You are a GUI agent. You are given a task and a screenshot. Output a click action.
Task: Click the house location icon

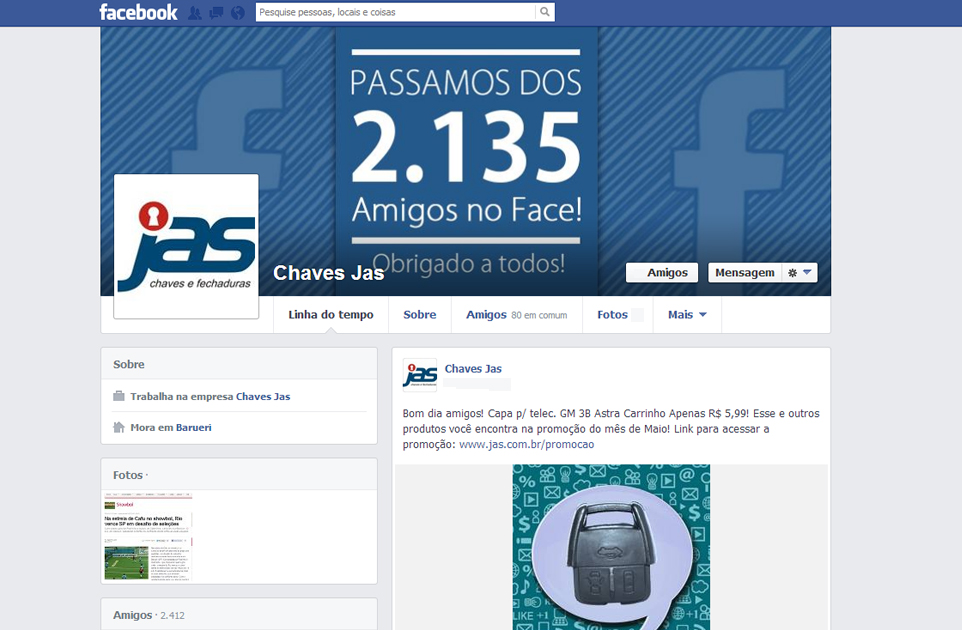pyautogui.click(x=118, y=427)
